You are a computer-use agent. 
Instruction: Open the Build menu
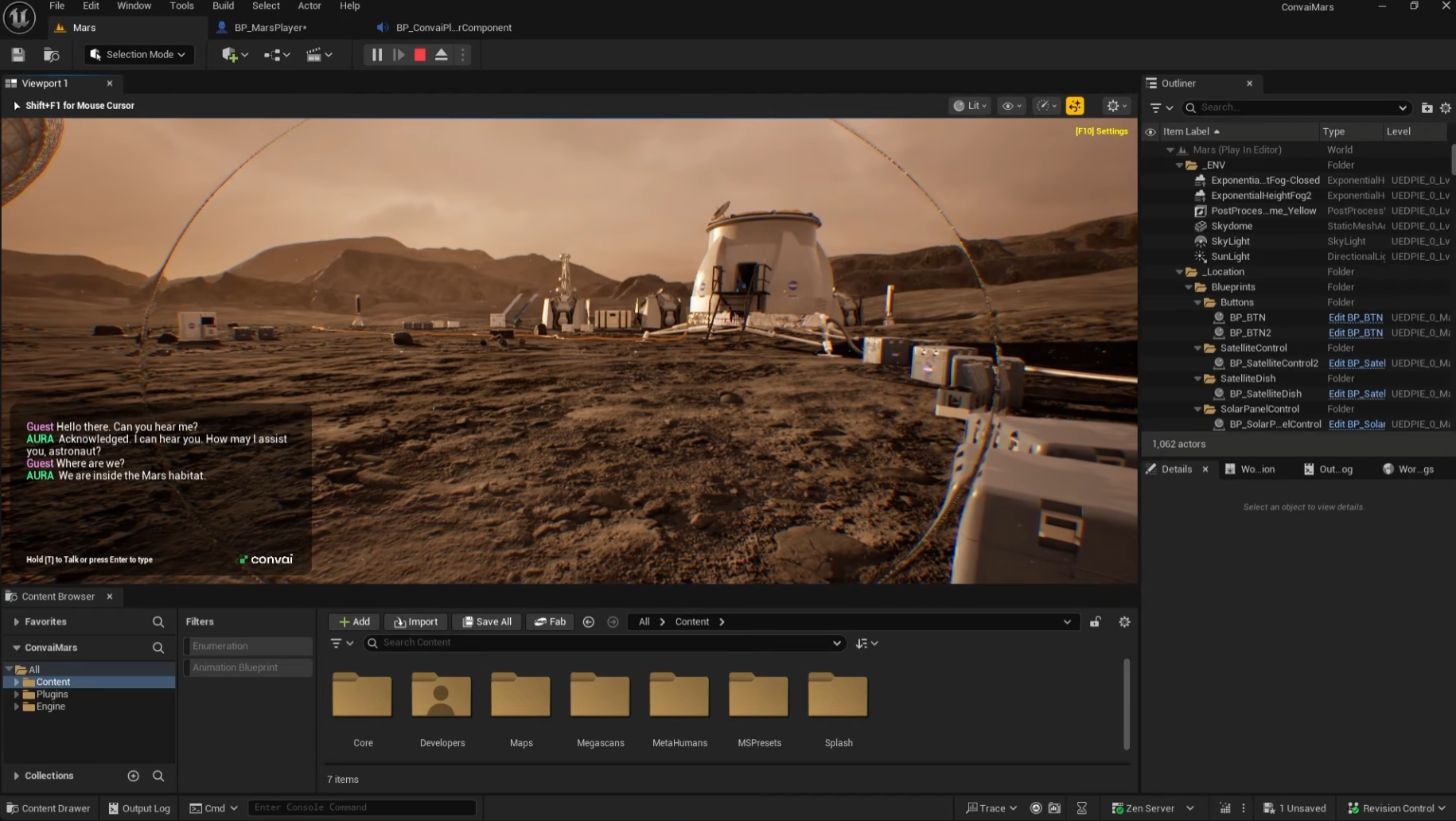[223, 6]
